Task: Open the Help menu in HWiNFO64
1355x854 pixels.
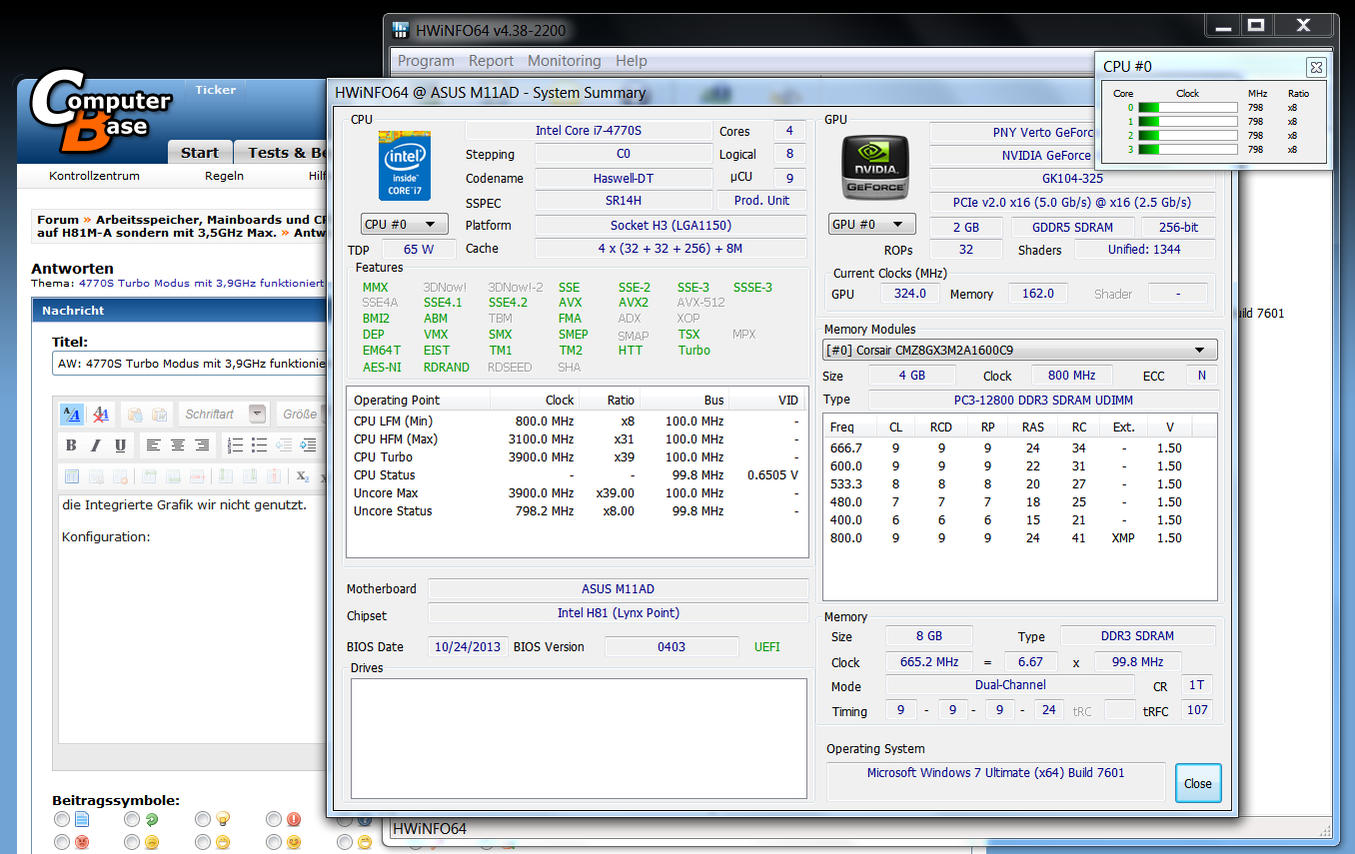Action: [631, 61]
